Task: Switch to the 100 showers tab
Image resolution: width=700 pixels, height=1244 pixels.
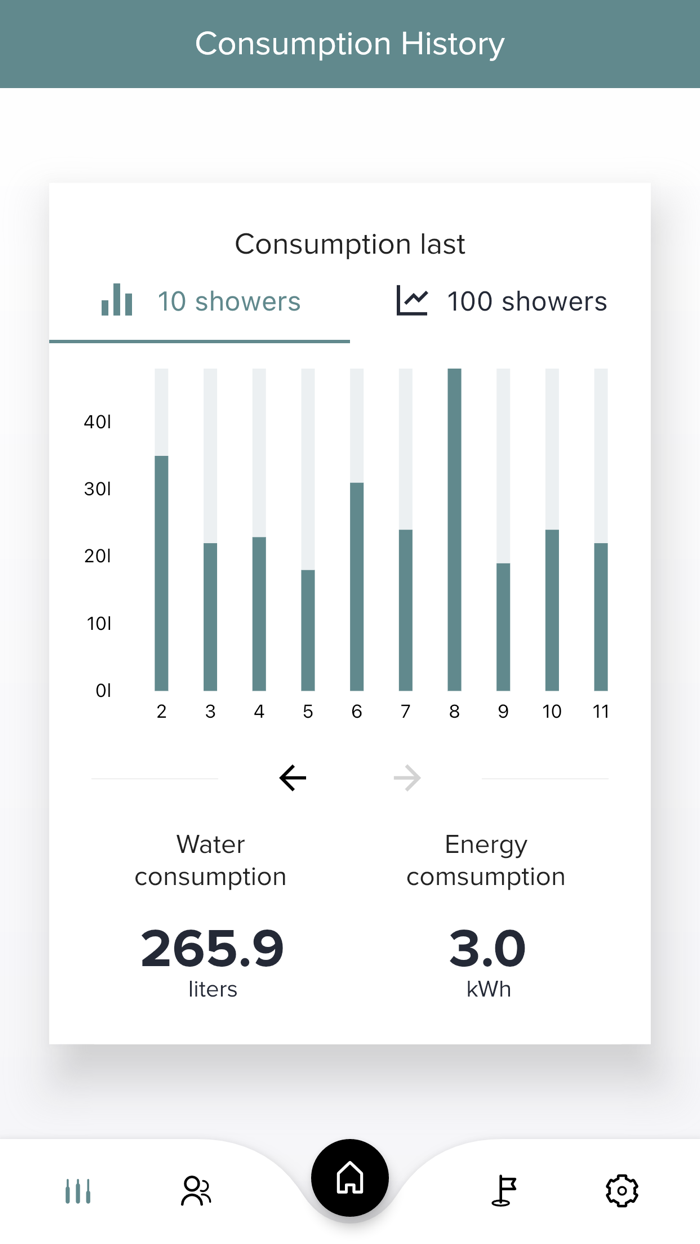Action: click(527, 301)
